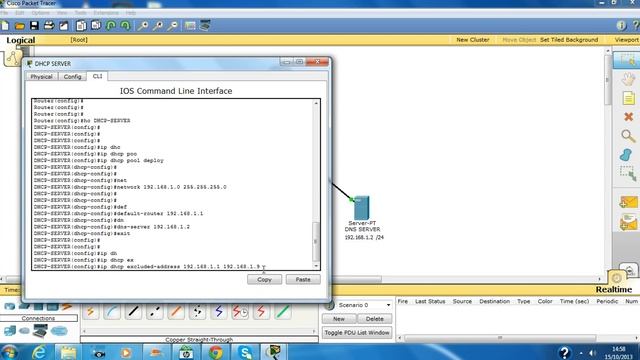Open the Activity Wizard toolbar icon
The width and height of the screenshot is (640, 360).
(x=64, y=26)
